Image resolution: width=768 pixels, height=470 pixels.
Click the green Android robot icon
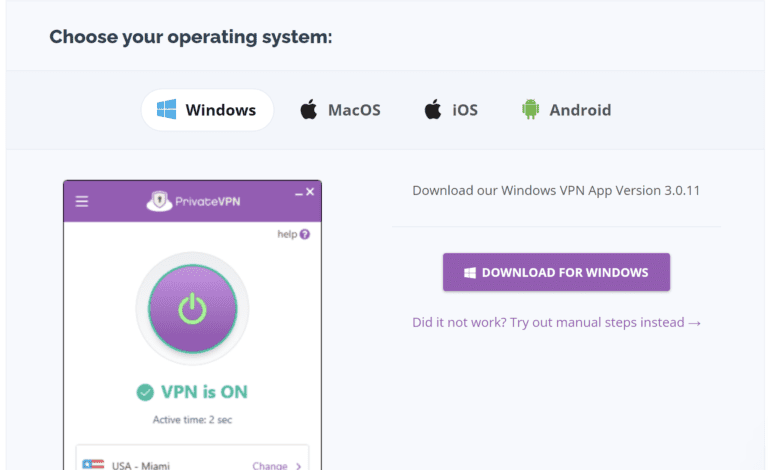coord(530,110)
